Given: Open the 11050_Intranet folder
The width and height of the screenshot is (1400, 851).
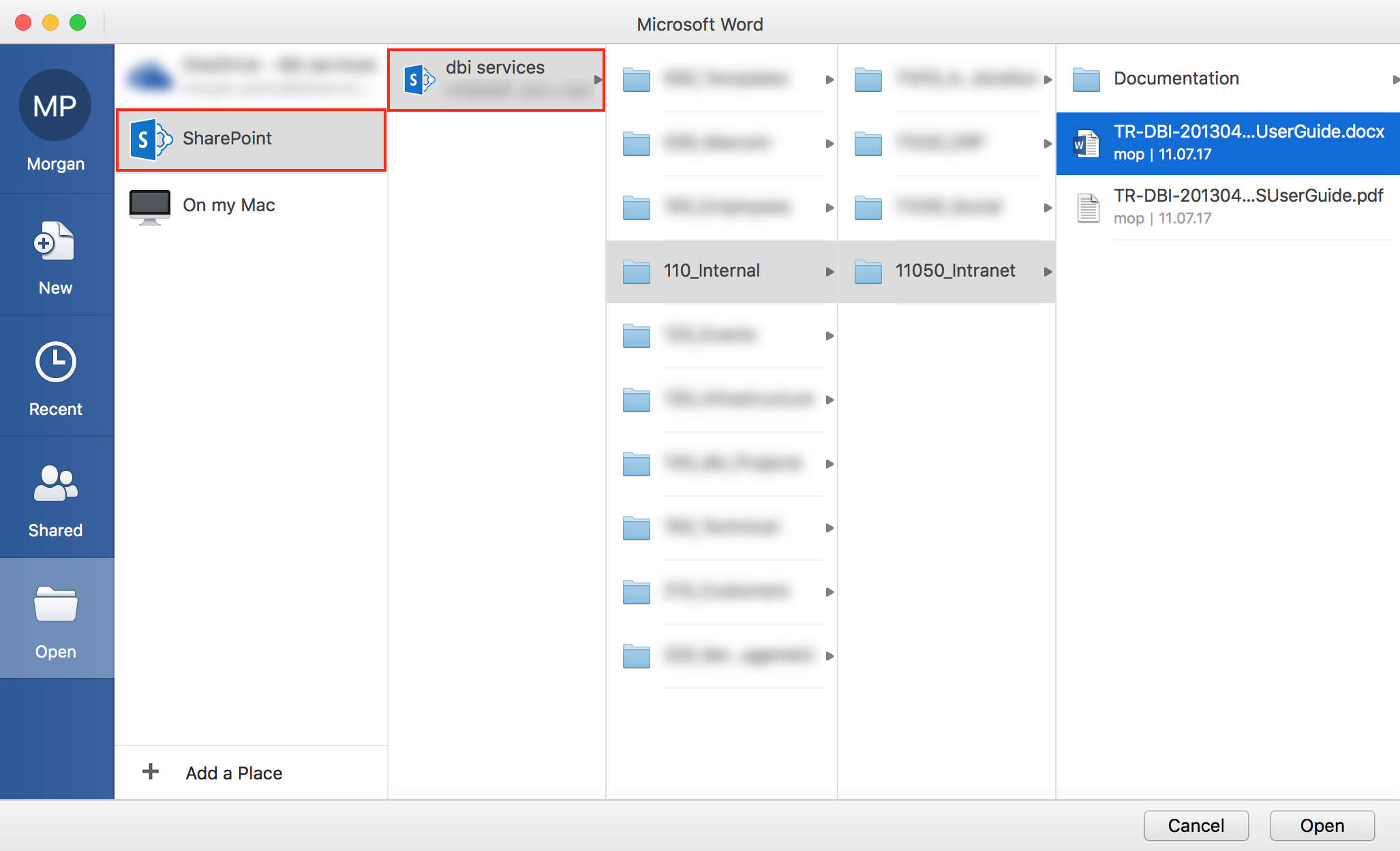Looking at the screenshot, I should 947,271.
